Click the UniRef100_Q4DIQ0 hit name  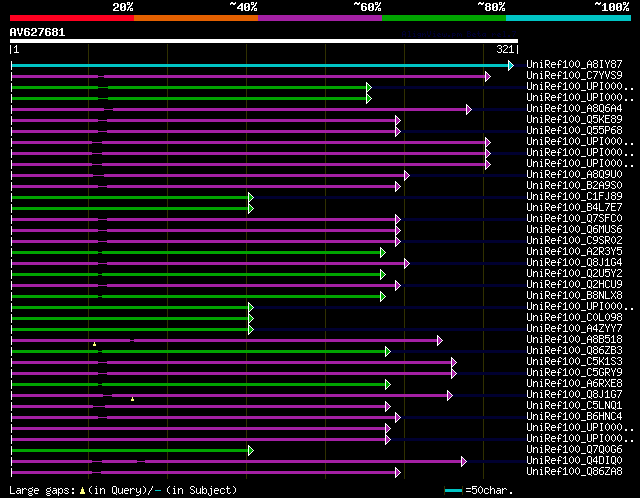(x=574, y=461)
